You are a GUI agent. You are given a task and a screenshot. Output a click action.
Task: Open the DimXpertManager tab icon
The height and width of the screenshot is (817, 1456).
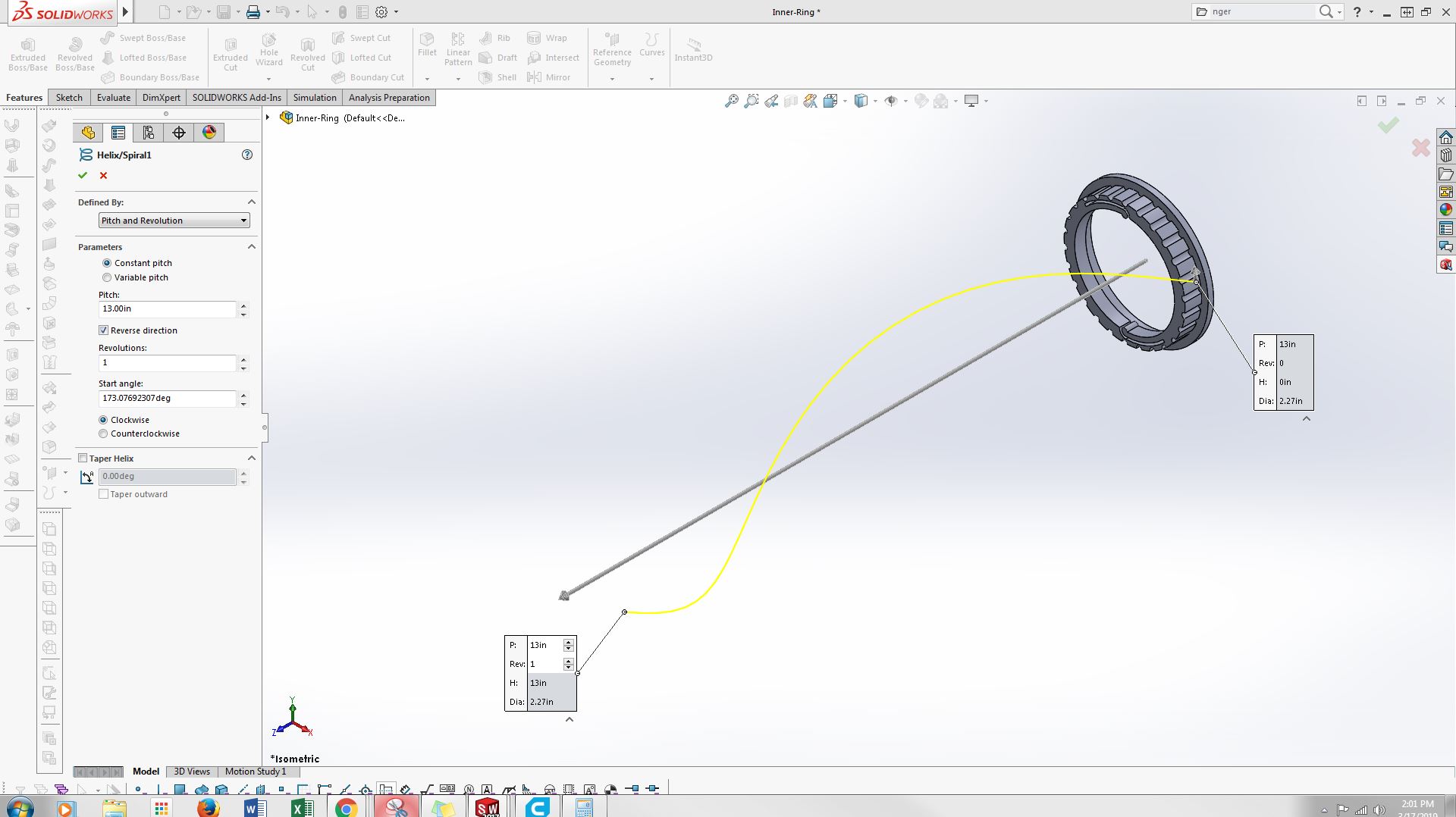pyautogui.click(x=179, y=133)
